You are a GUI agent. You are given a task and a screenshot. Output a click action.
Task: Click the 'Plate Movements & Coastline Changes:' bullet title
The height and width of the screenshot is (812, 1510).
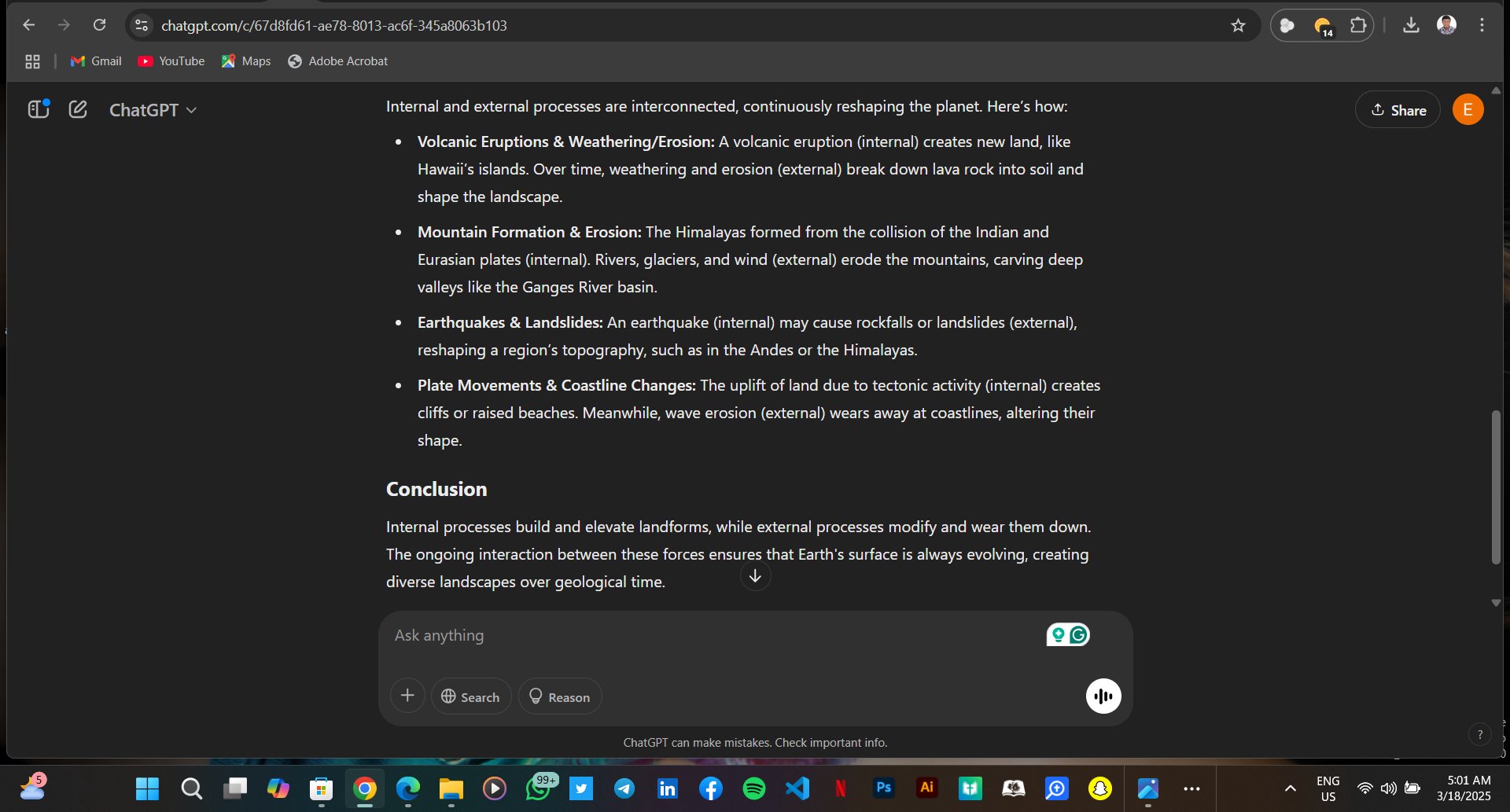[x=557, y=385]
